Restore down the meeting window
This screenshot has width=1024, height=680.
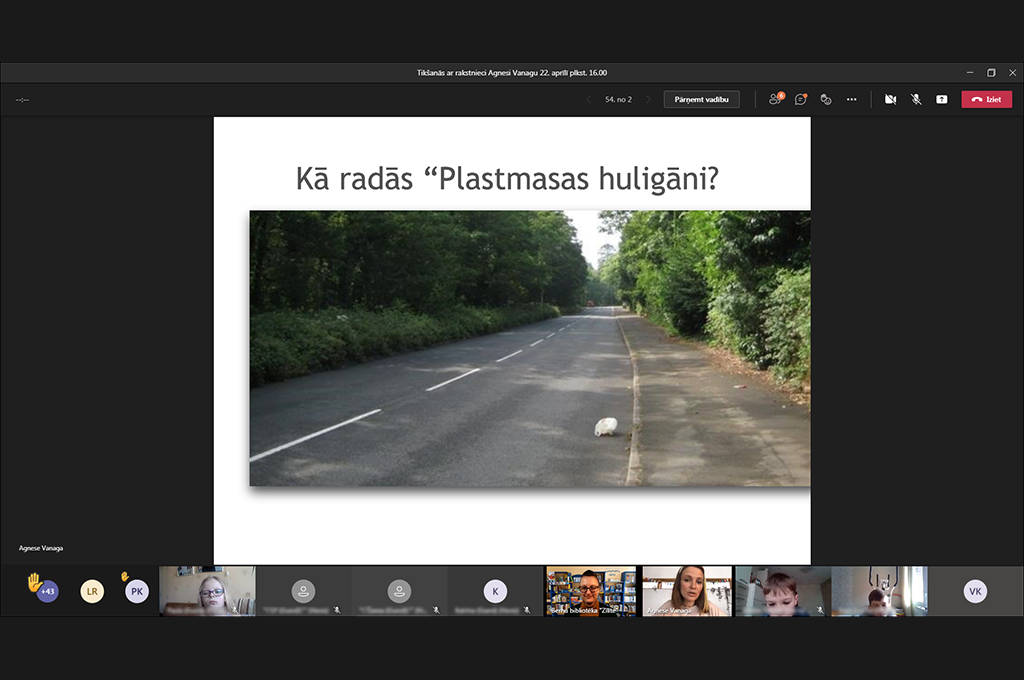991,73
